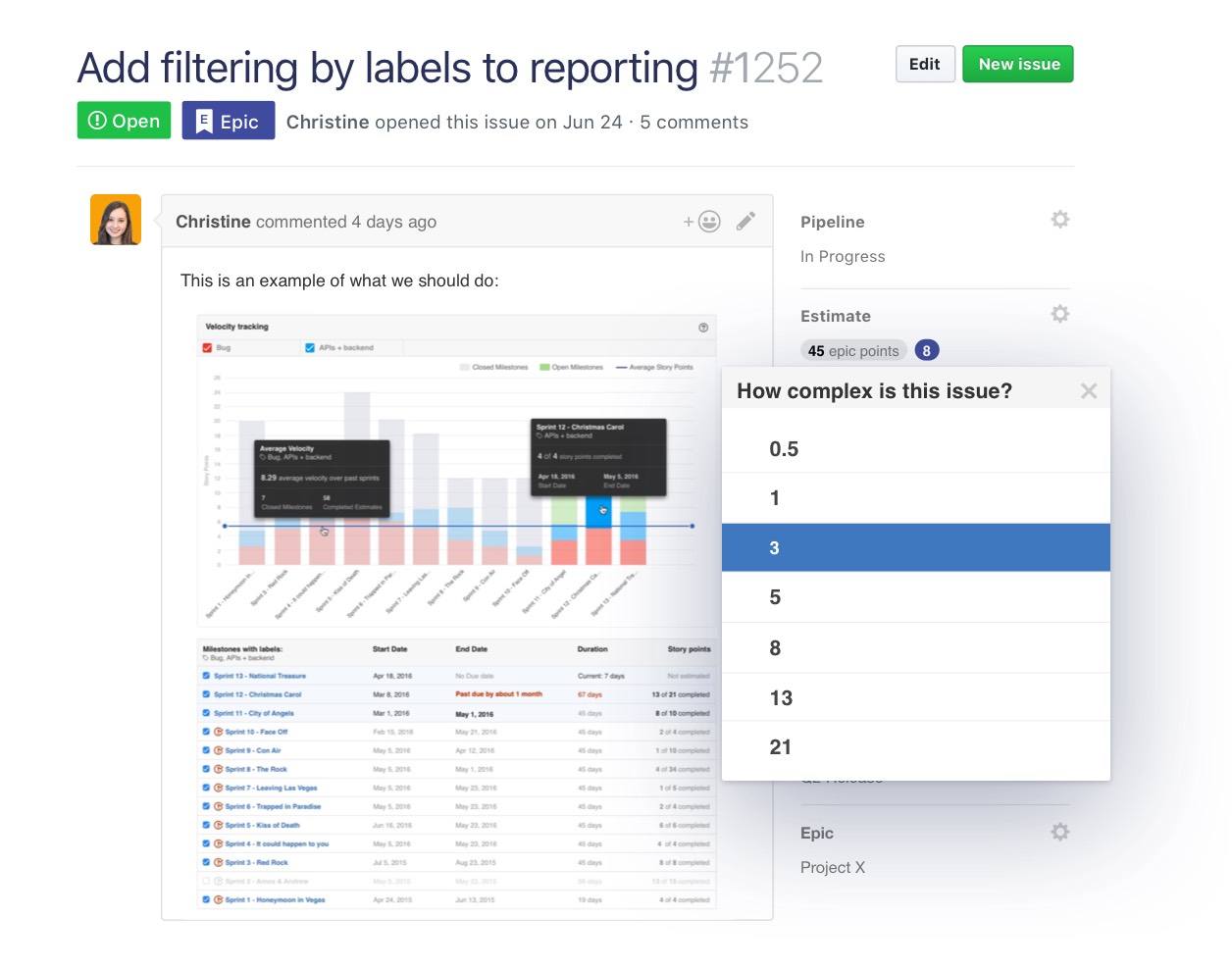Viewport: 1232px width, 969px height.
Task: Uncheck the Bug filter on the velocity chart
Action: point(207,348)
